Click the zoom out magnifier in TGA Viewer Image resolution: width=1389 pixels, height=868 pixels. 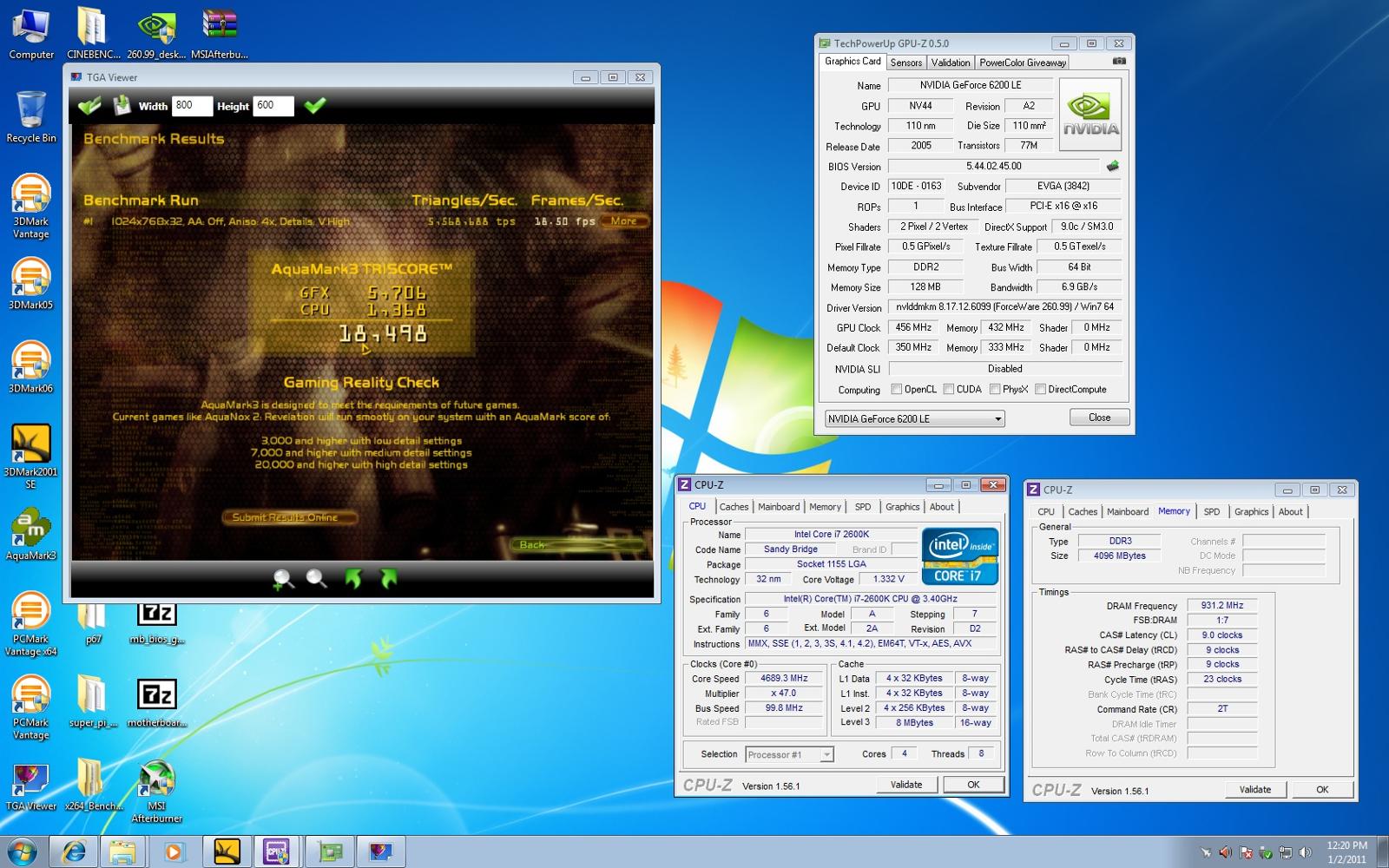317,579
